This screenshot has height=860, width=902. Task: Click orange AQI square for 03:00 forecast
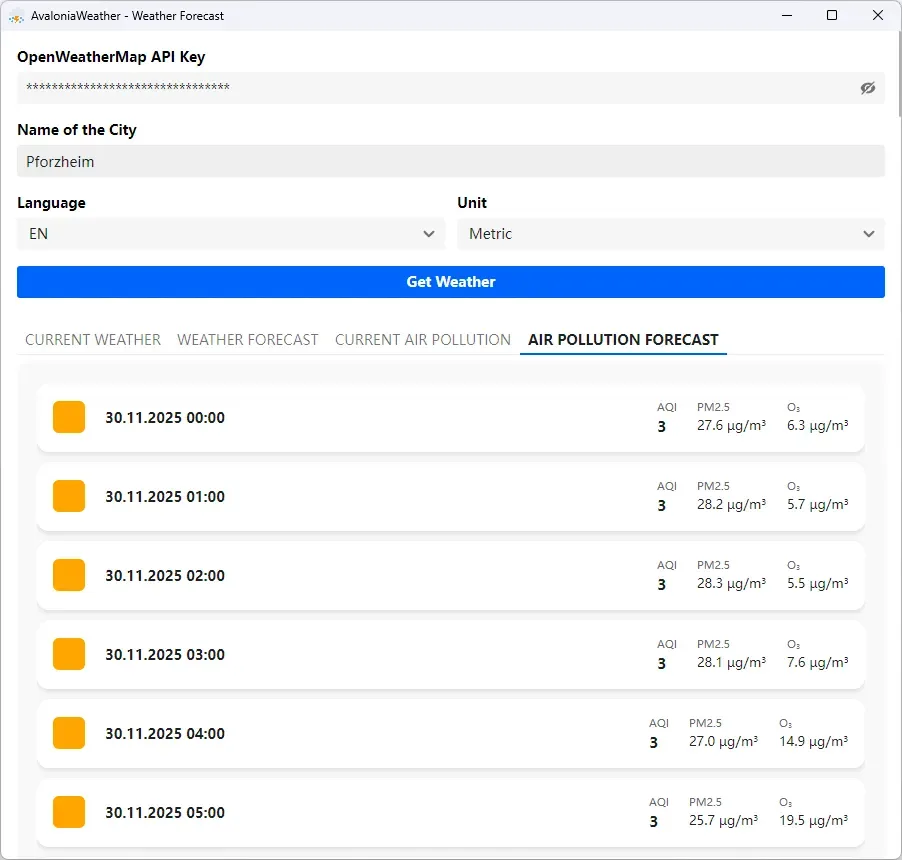(x=69, y=655)
